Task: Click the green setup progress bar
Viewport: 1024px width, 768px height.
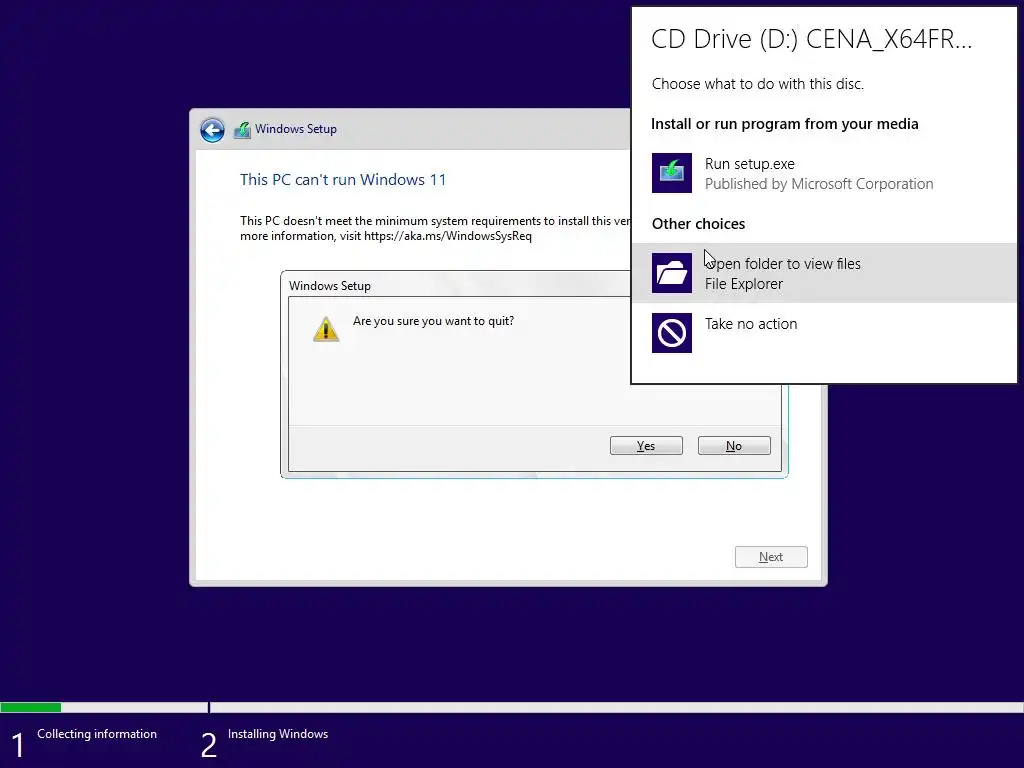Action: tap(31, 707)
